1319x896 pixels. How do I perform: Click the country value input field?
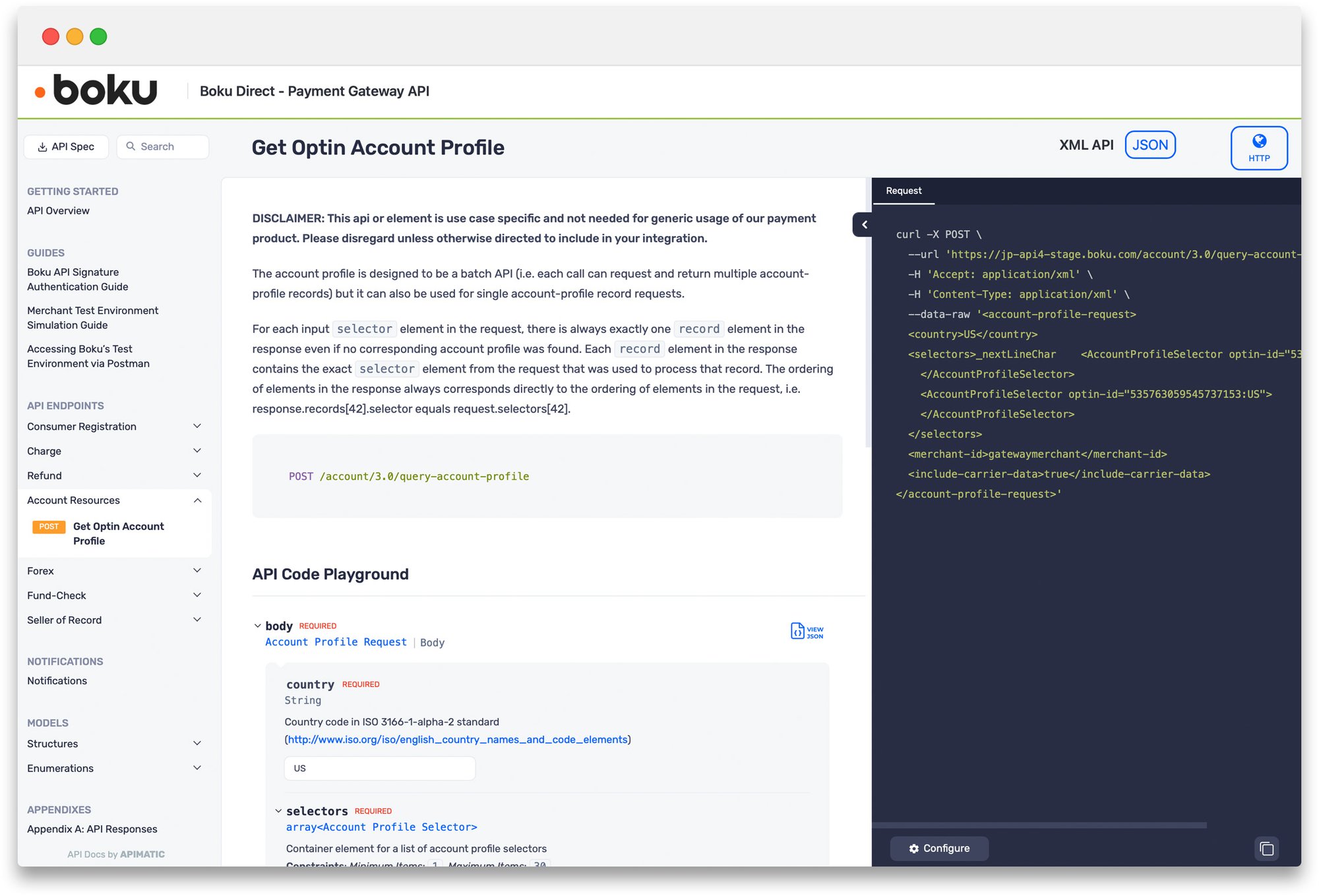tap(380, 768)
